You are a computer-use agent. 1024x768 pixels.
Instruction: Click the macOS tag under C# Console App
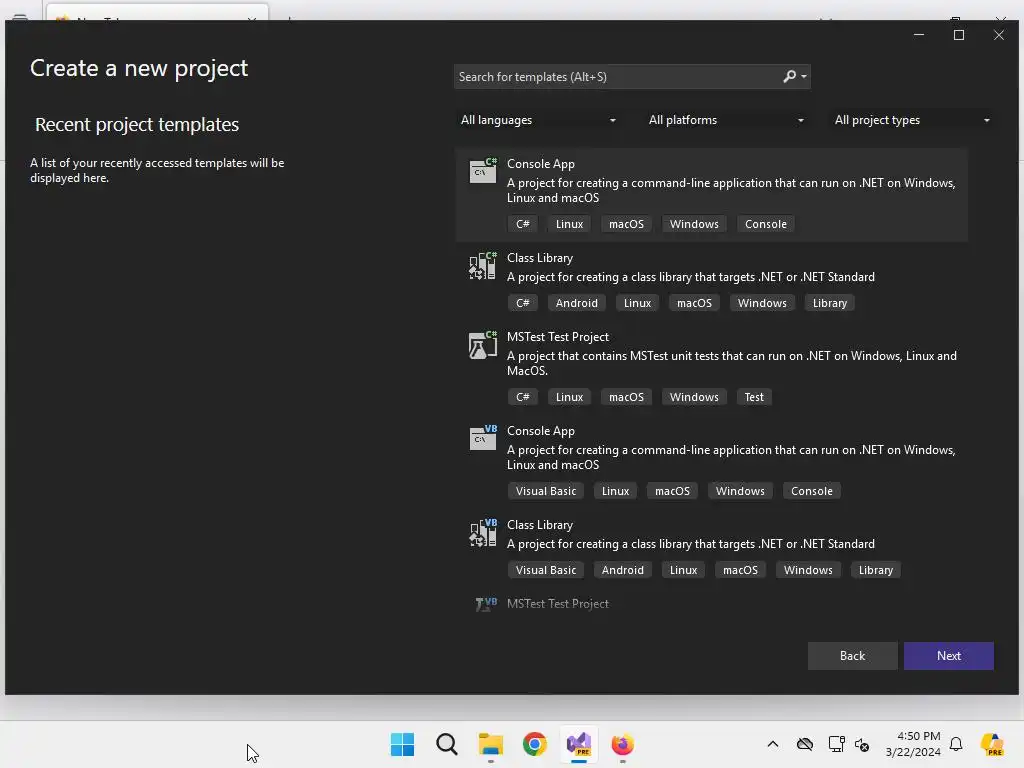click(x=626, y=224)
